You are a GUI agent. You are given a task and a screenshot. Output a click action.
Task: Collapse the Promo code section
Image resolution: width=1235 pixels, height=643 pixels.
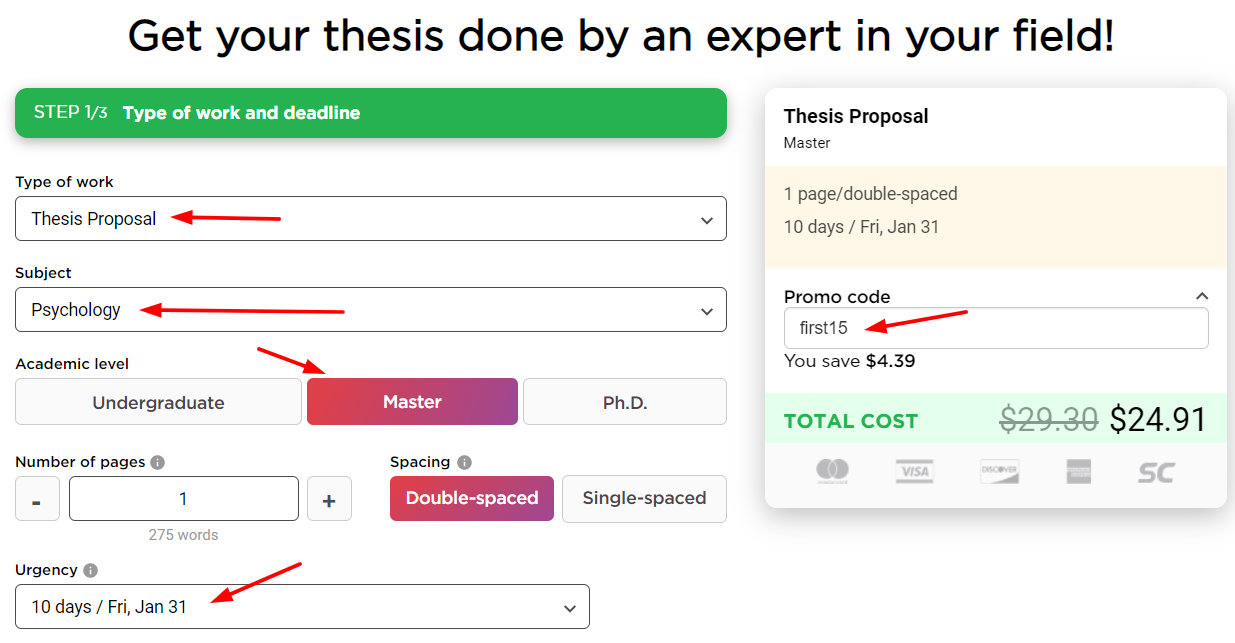point(1202,296)
